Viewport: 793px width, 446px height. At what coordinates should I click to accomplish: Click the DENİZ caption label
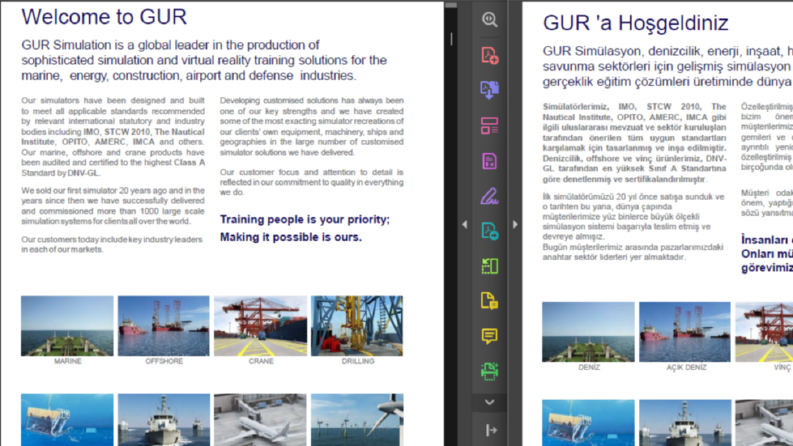pos(589,367)
